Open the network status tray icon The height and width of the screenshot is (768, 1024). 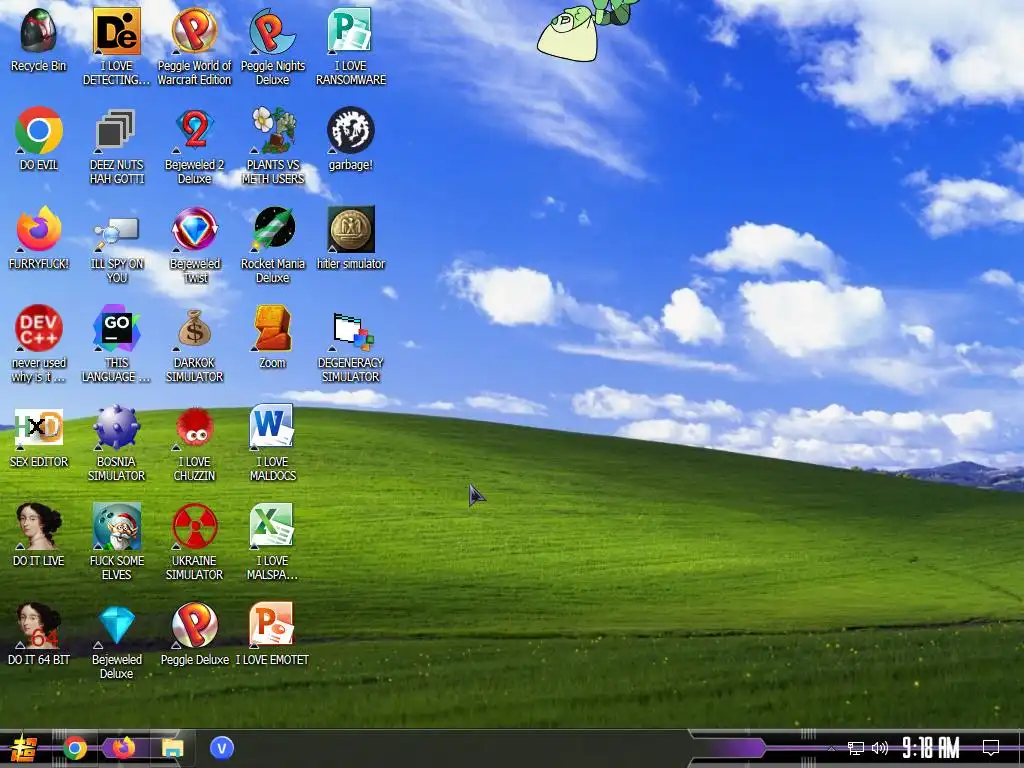pos(856,748)
